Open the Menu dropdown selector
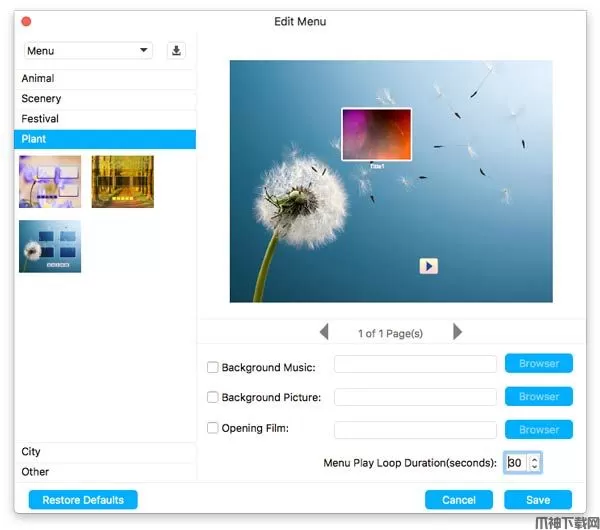This screenshot has width=600, height=530. [88, 51]
